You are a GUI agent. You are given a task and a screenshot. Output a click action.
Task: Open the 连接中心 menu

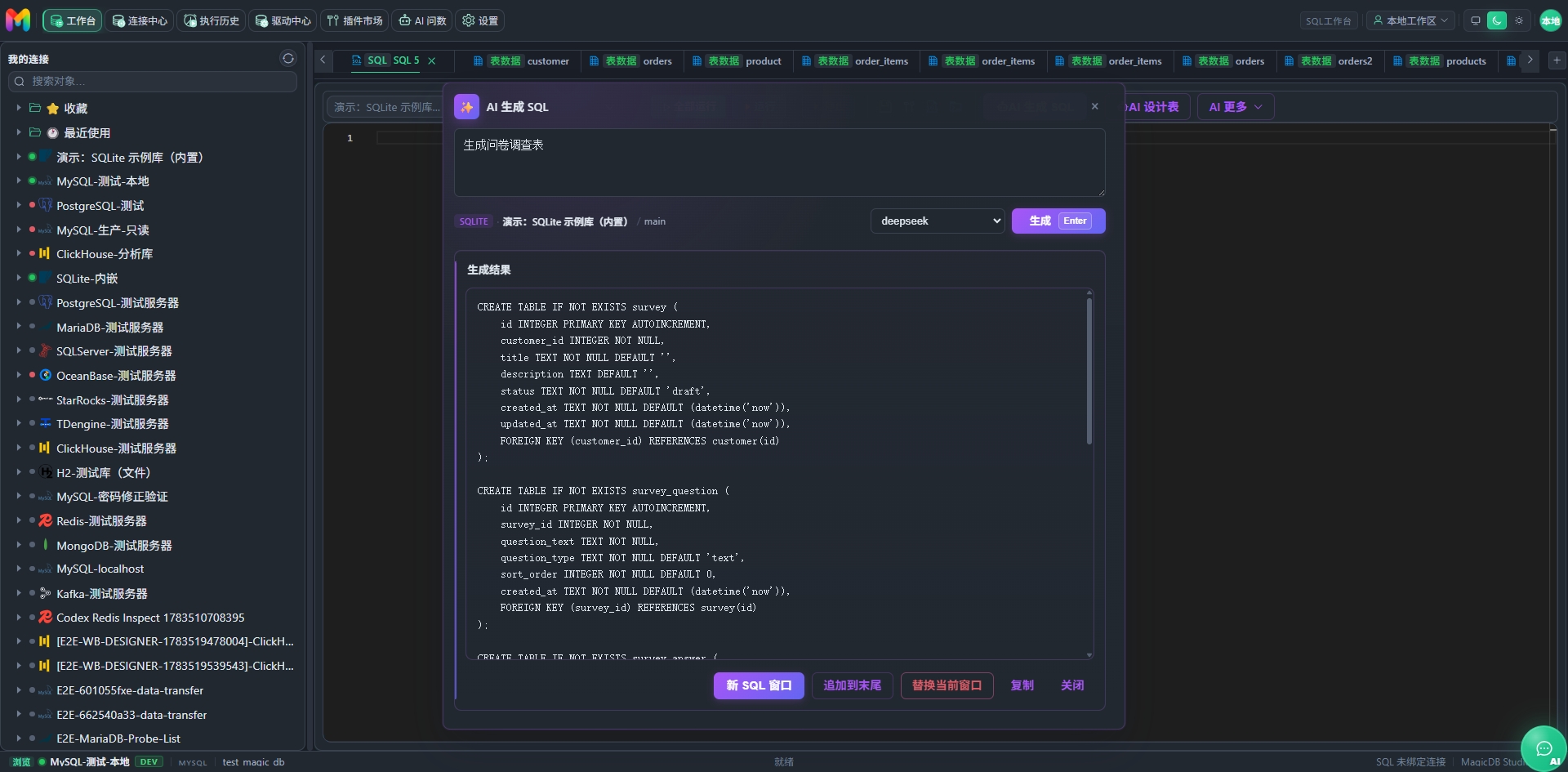point(140,20)
